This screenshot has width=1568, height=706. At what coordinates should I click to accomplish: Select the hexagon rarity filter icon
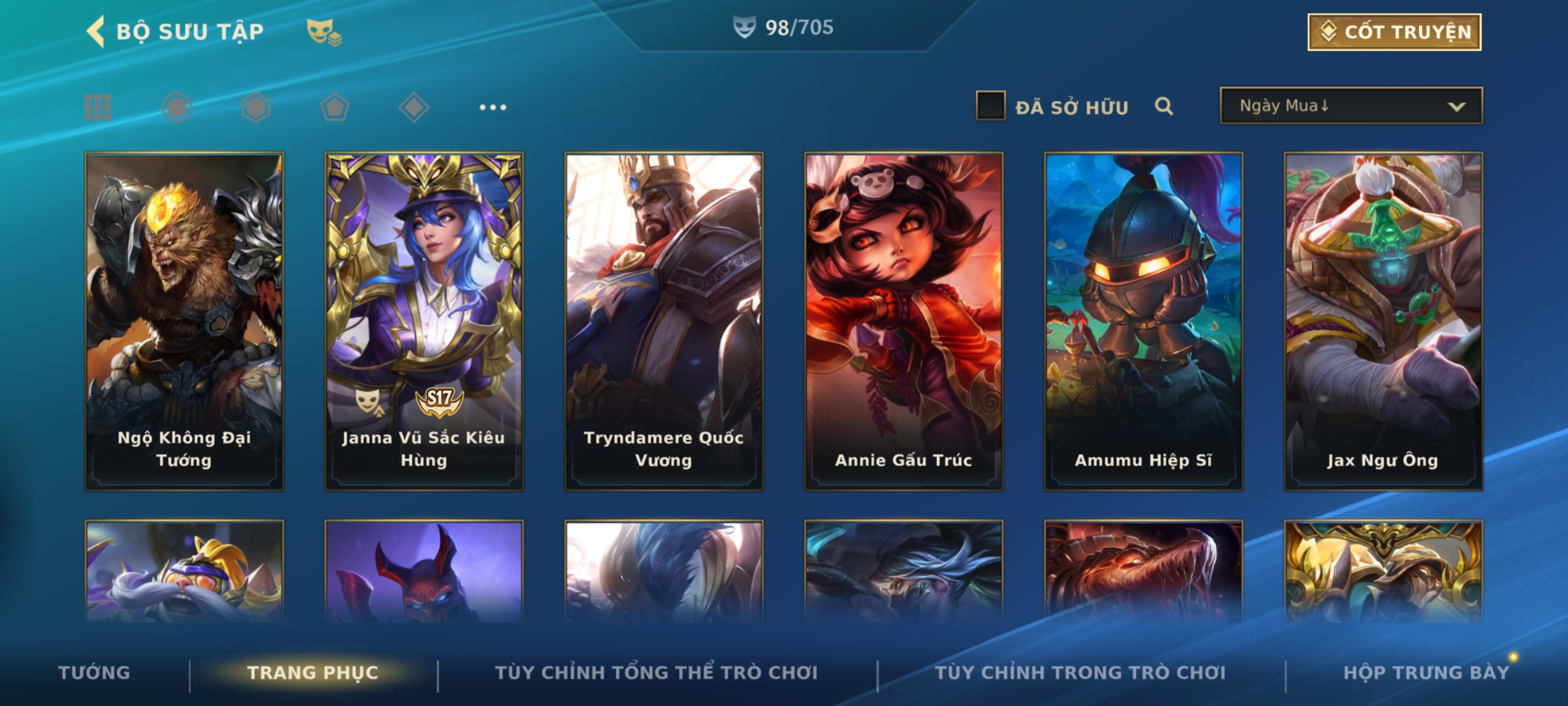(255, 107)
